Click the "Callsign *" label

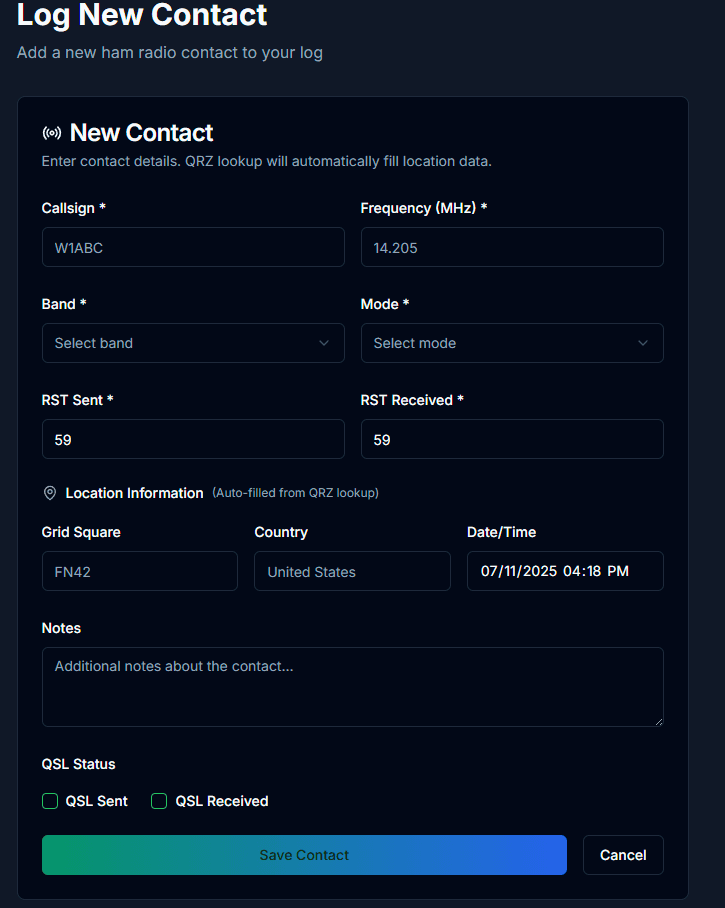tap(74, 208)
